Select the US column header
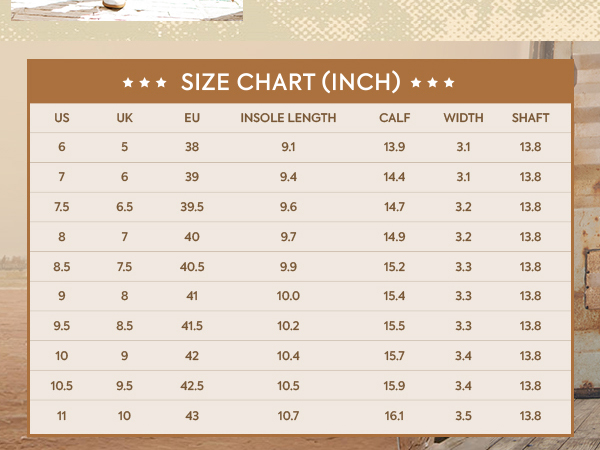600x450 pixels. tap(62, 118)
